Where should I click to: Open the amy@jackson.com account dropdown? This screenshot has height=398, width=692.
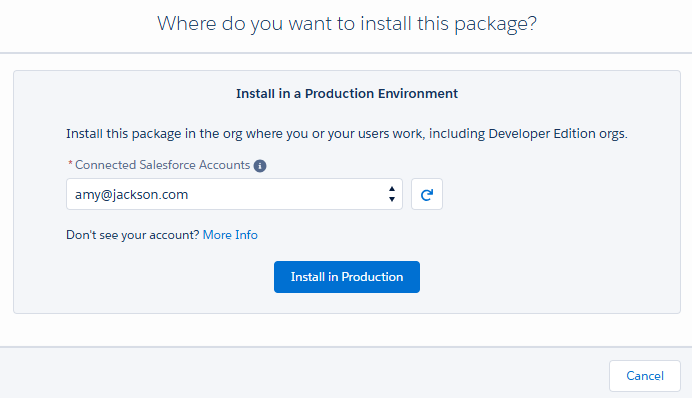click(234, 194)
